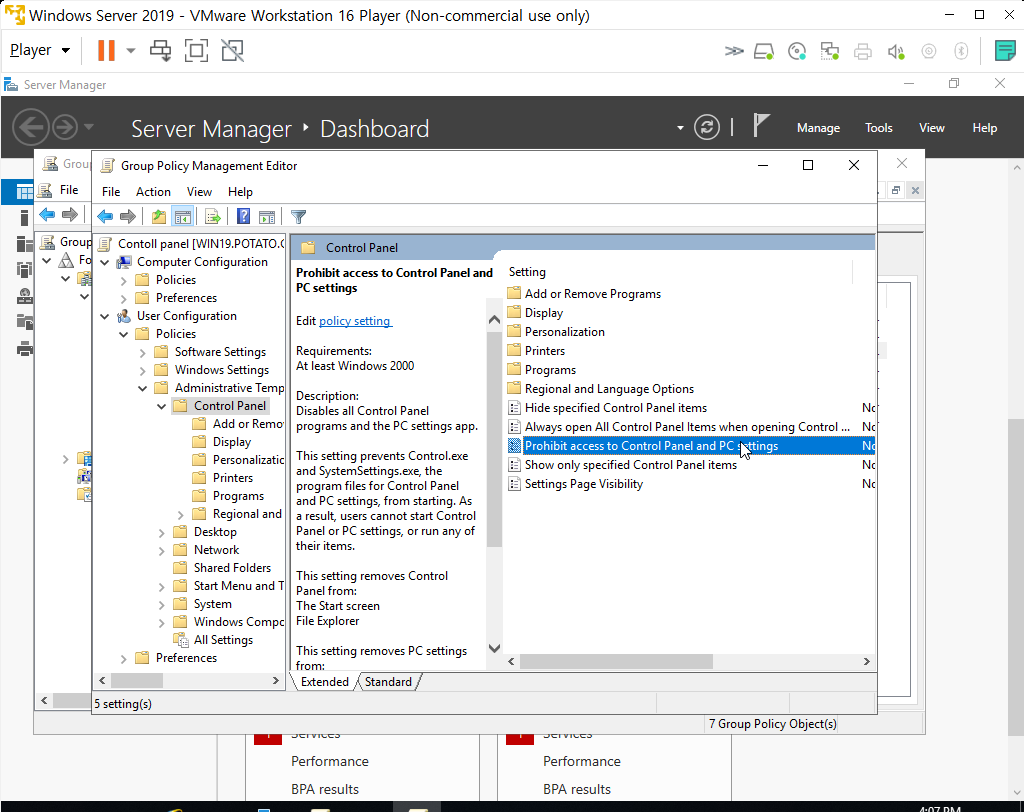Click the description pane scroll down arrow
The image size is (1024, 812).
tap(494, 648)
